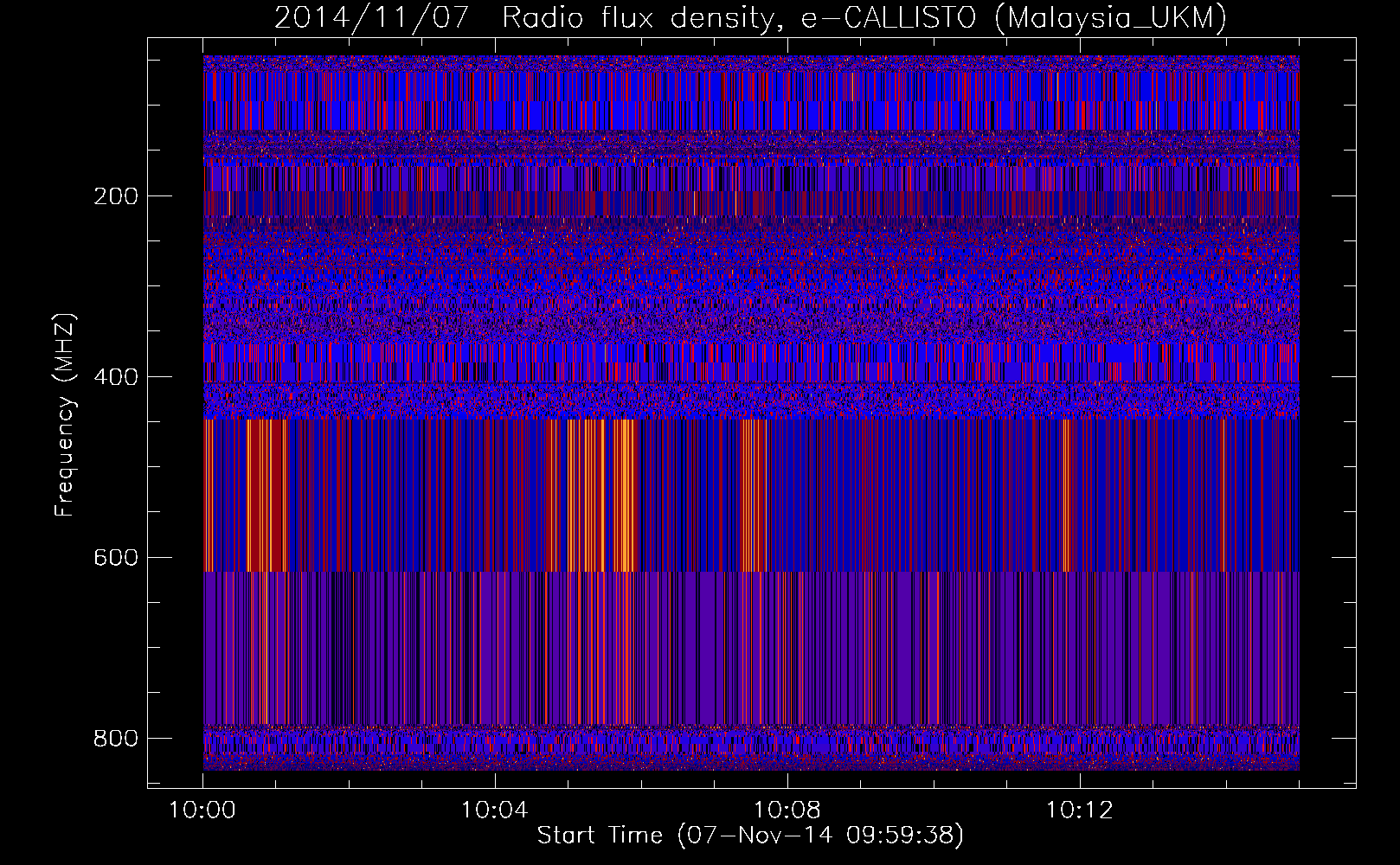Click the 400 MHz frequency tick label
The height and width of the screenshot is (865, 1400).
(x=115, y=377)
